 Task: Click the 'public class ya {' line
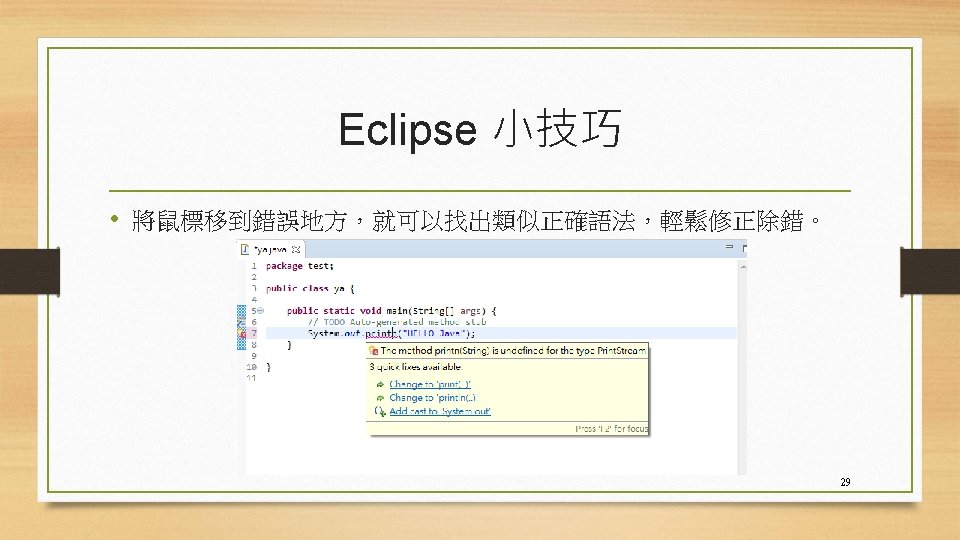(x=310, y=288)
